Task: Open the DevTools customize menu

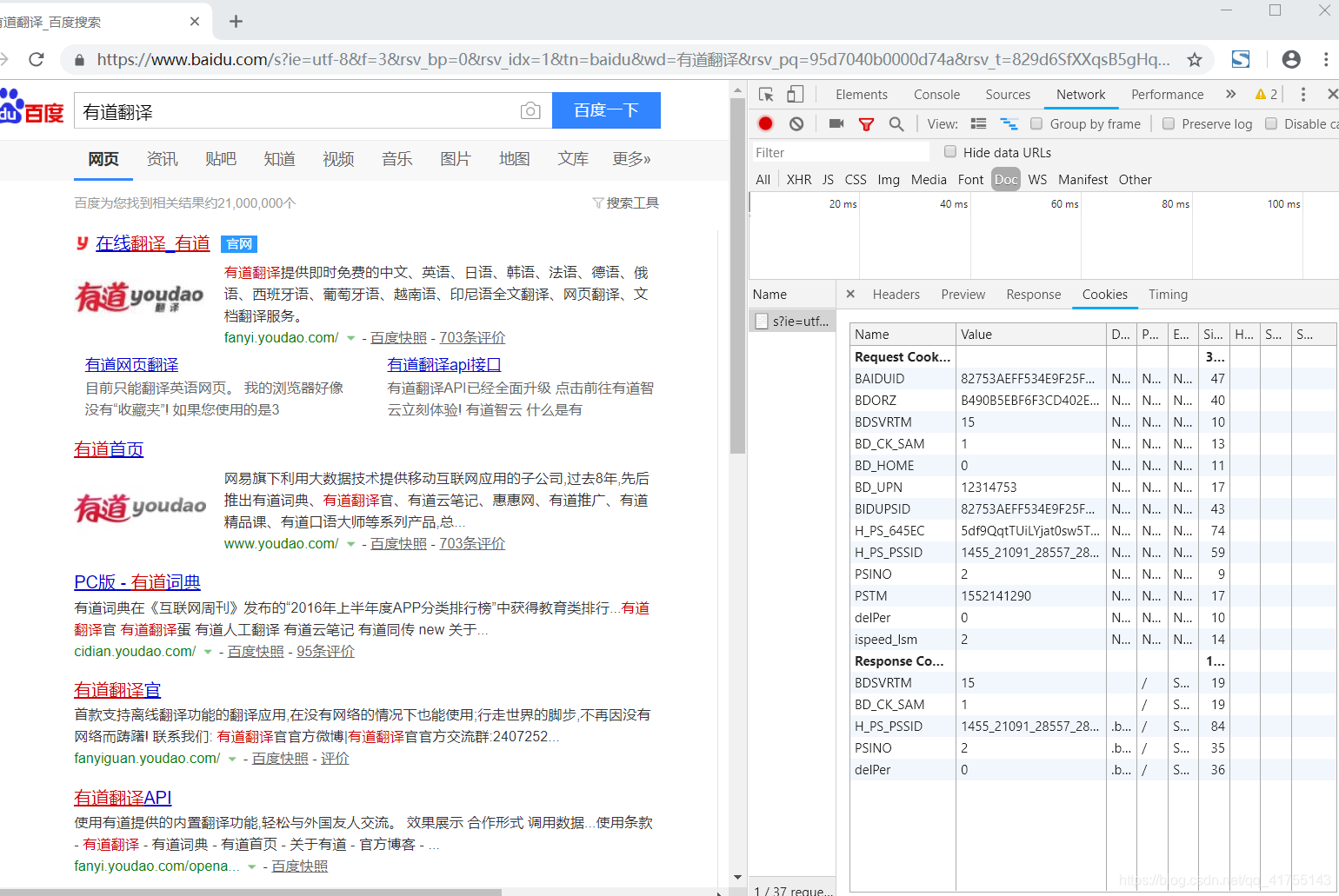Action: tap(1302, 94)
